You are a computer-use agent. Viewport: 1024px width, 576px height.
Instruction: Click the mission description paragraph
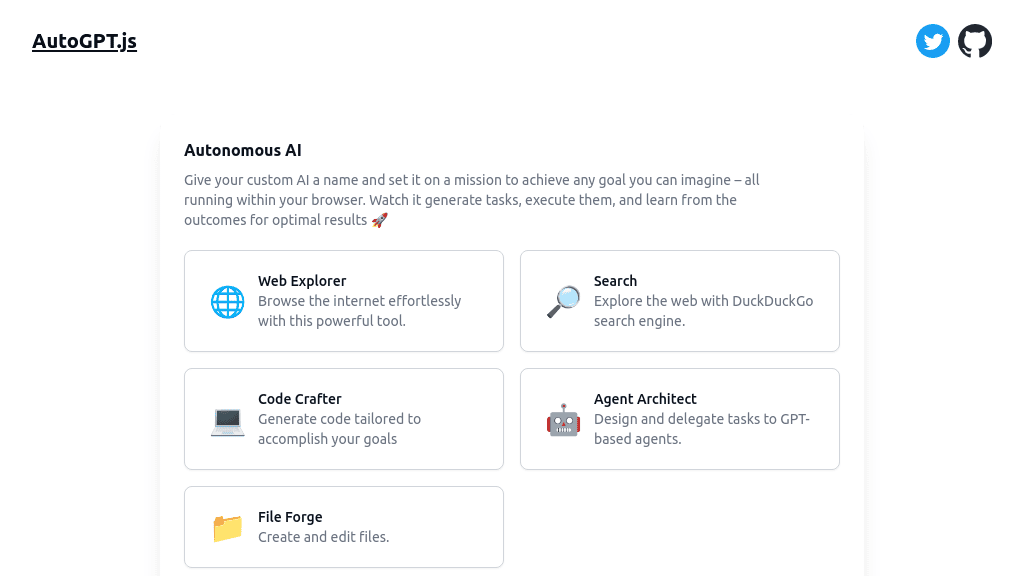coord(472,200)
